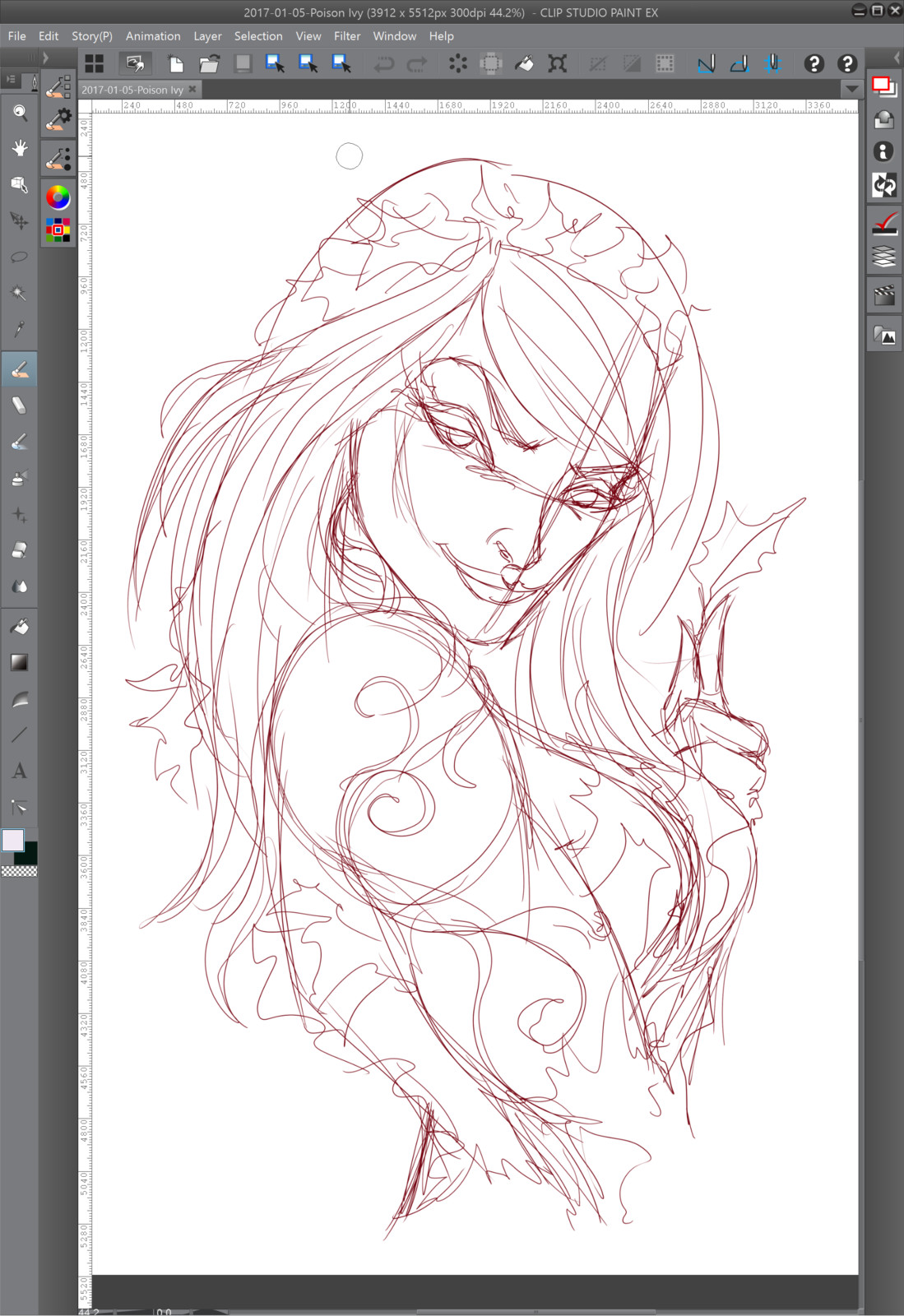The height and width of the screenshot is (1316, 904).
Task: Select the straight Line figure tool
Action: tap(20, 734)
